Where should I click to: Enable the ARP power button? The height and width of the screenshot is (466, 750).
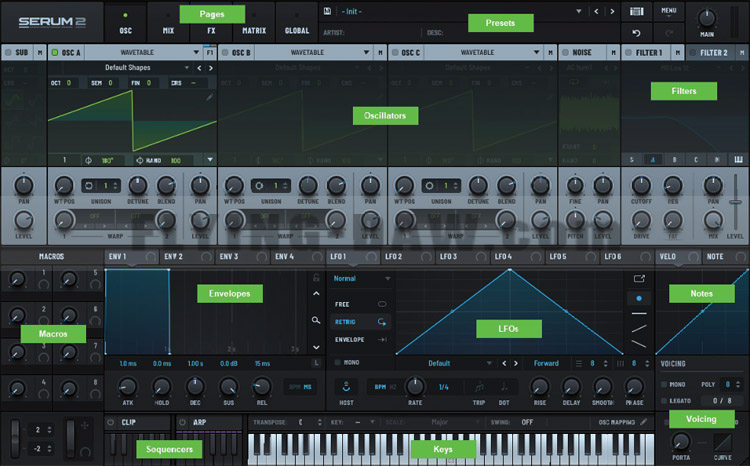(182, 422)
